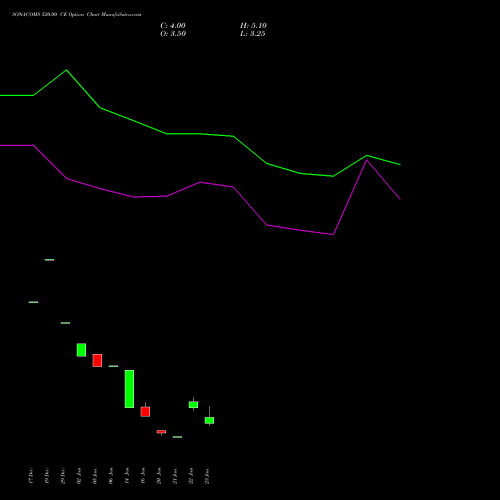The height and width of the screenshot is (500, 500).
Task: Select the 20 Jan date label
Action: coord(159,476)
